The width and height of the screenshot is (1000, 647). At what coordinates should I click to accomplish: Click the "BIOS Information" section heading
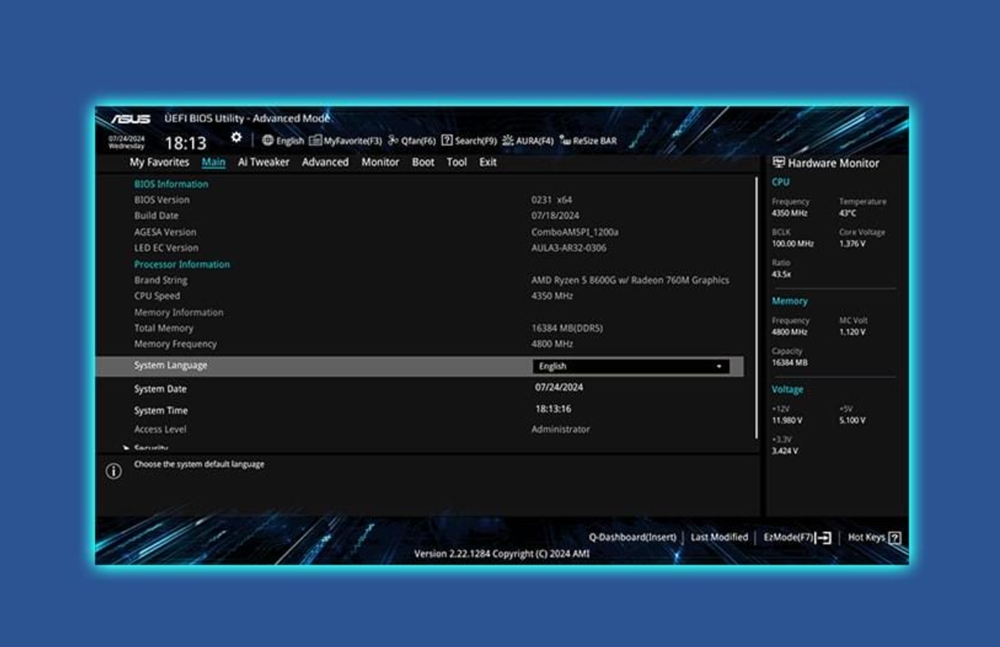click(x=171, y=184)
